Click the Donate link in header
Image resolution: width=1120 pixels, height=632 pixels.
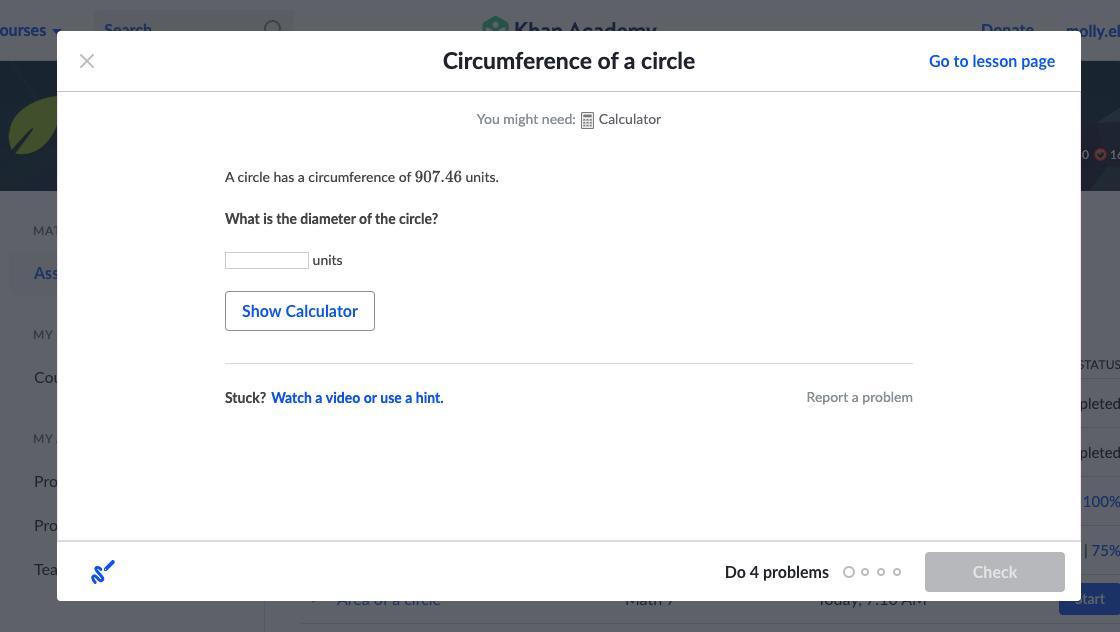[1007, 28]
